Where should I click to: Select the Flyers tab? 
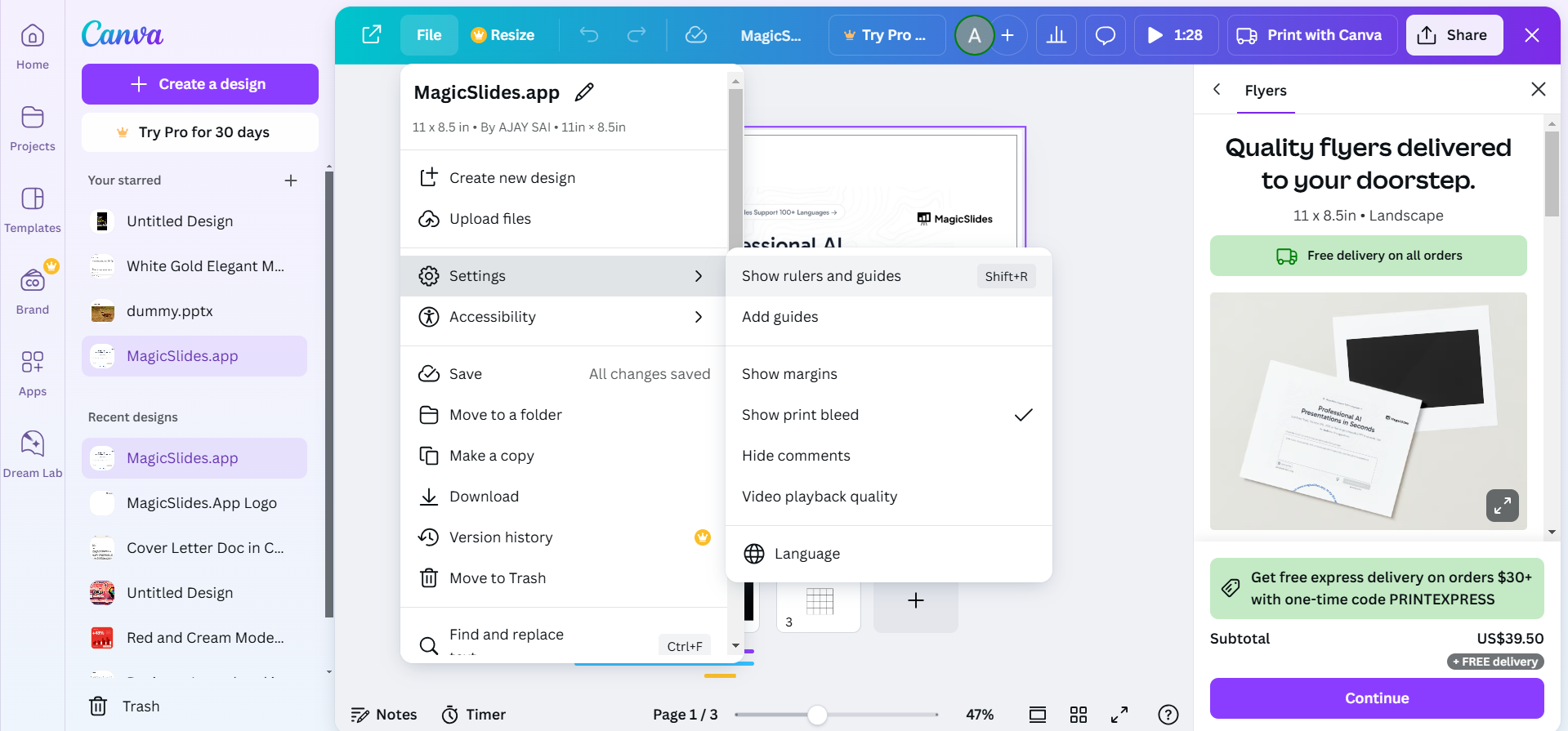click(1266, 91)
